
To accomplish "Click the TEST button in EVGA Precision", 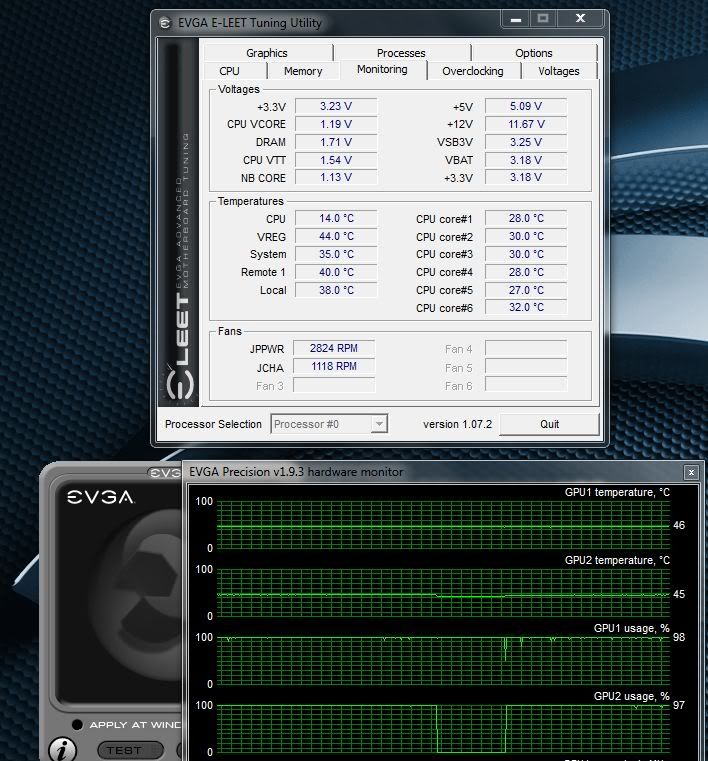I will pos(124,749).
